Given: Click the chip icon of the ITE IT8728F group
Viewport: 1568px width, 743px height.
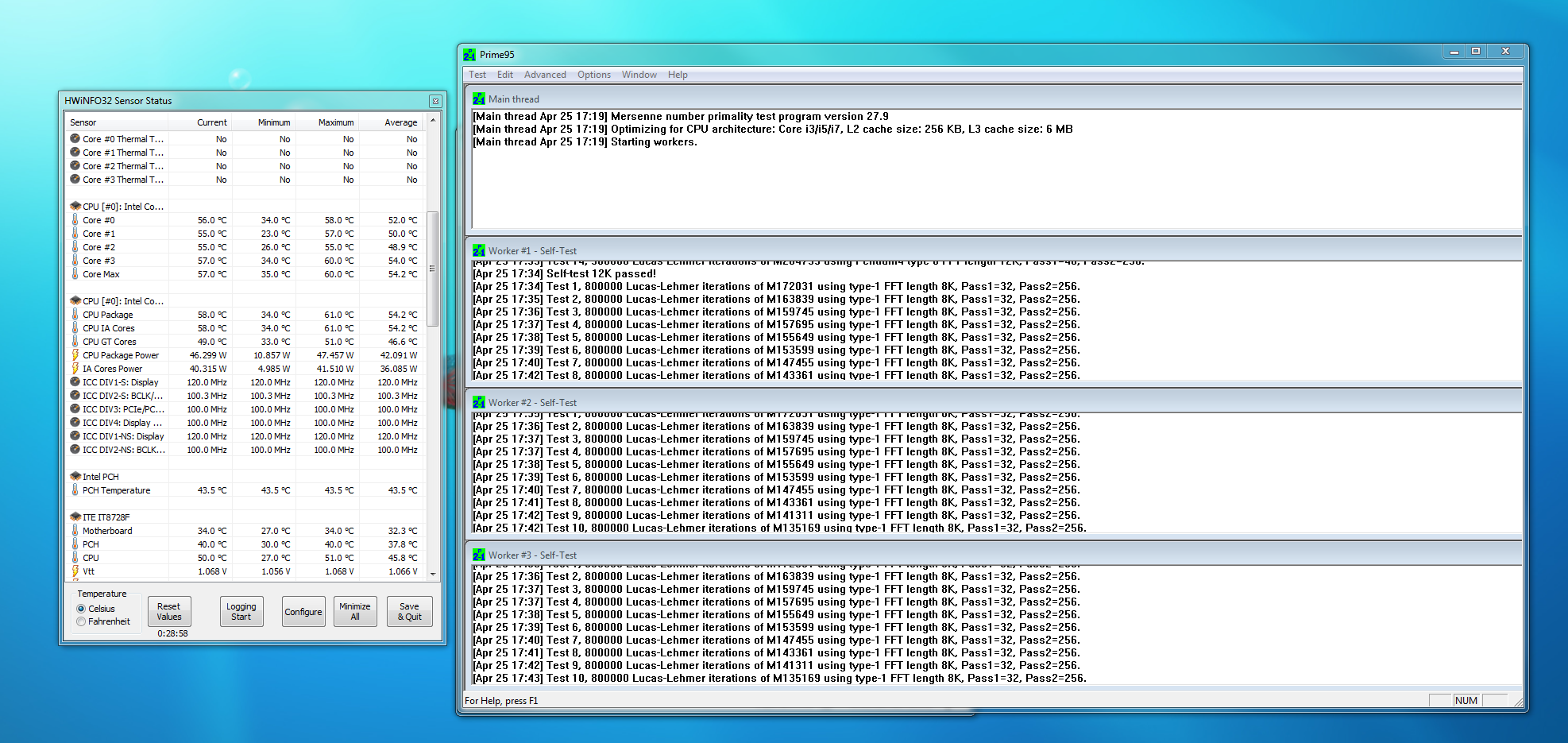Looking at the screenshot, I should pyautogui.click(x=75, y=517).
